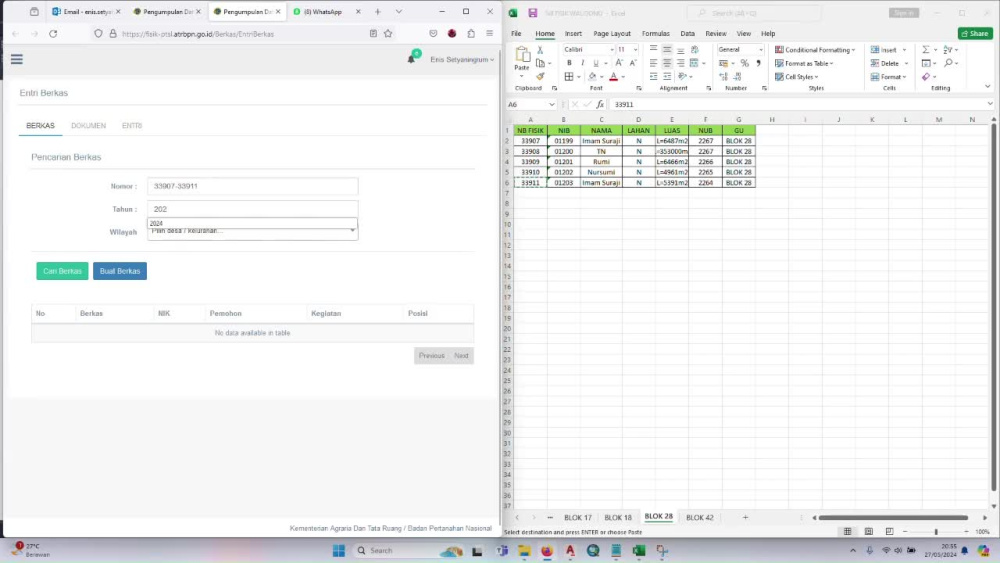Click the Clear eraser icon in Editing
Viewport: 1000px width, 563px height.
coord(926,77)
